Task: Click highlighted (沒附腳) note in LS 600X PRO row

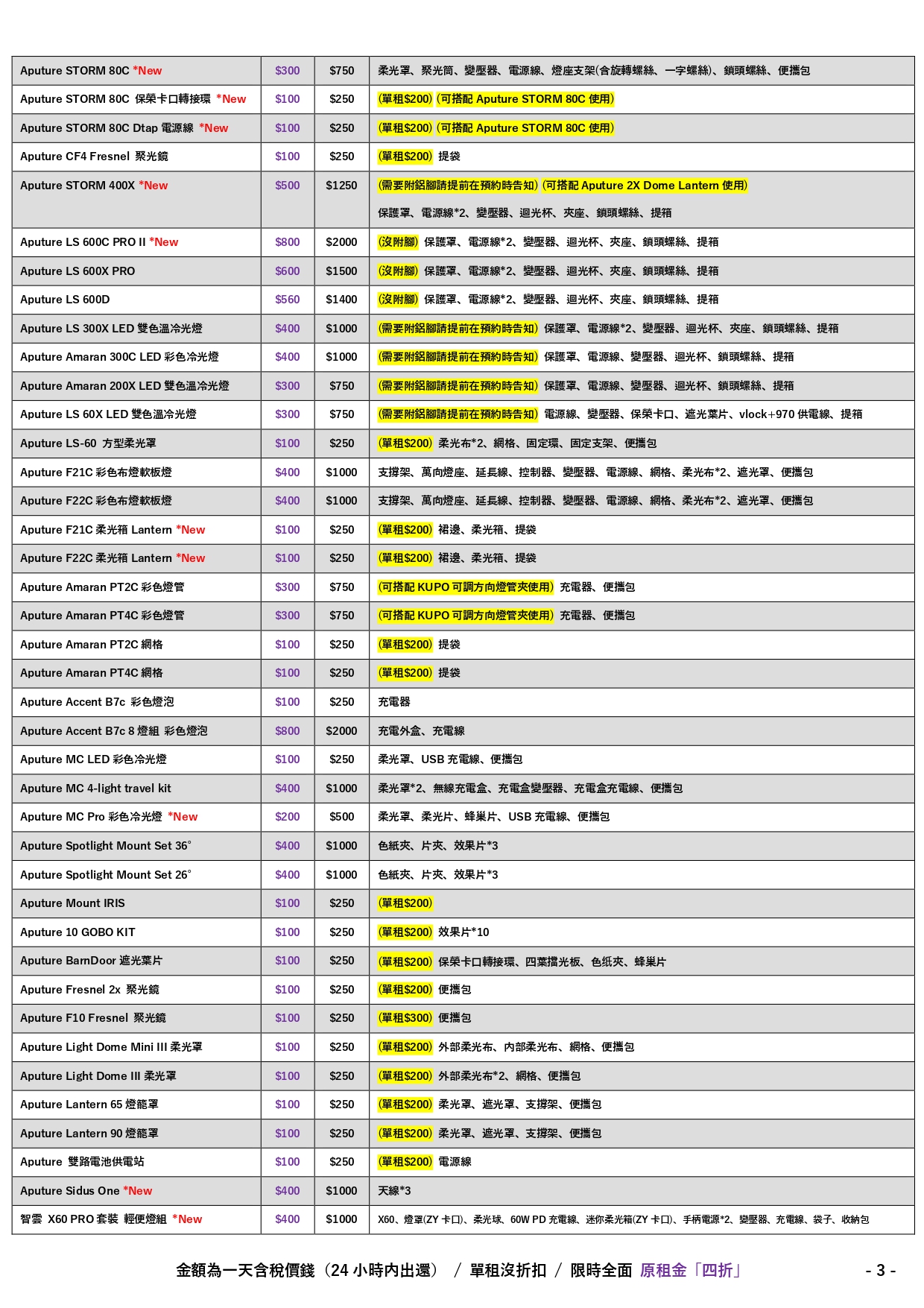Action: [398, 271]
